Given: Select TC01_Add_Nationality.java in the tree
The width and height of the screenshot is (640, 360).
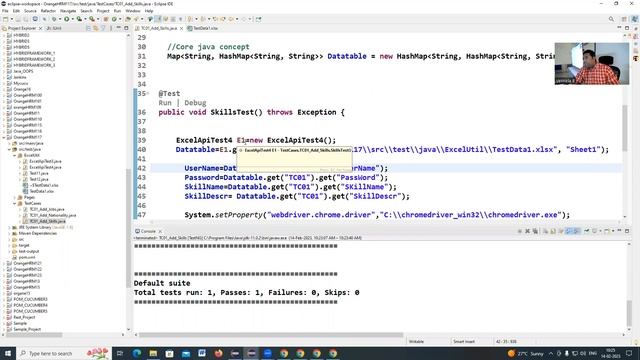Looking at the screenshot, I should [x=53, y=215].
